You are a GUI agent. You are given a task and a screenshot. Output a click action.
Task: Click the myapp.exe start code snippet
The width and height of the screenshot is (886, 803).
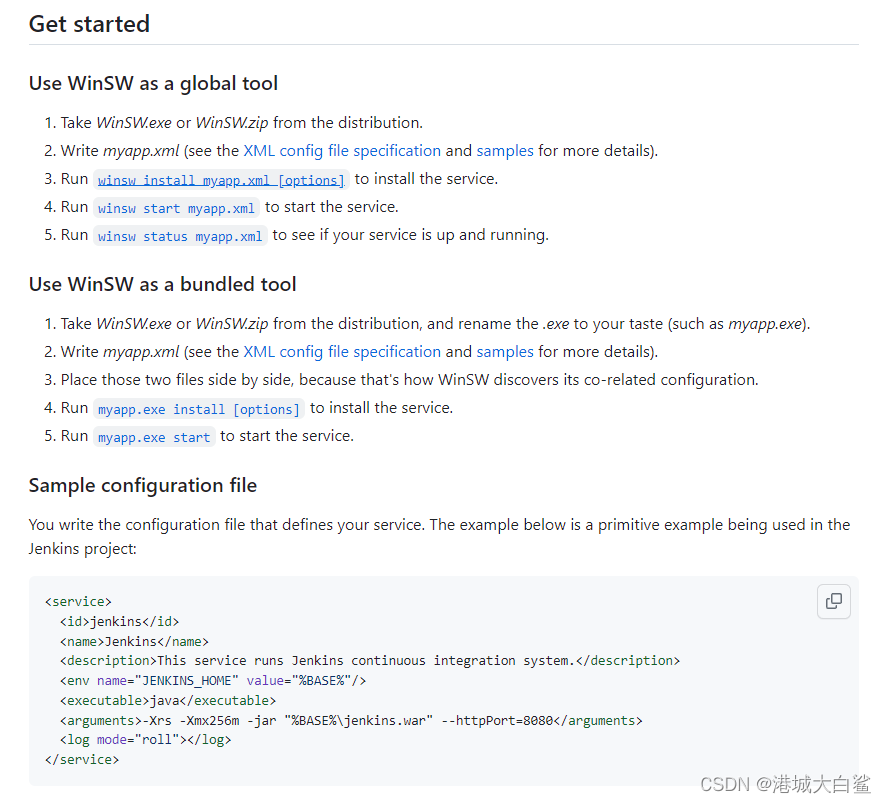(x=154, y=437)
